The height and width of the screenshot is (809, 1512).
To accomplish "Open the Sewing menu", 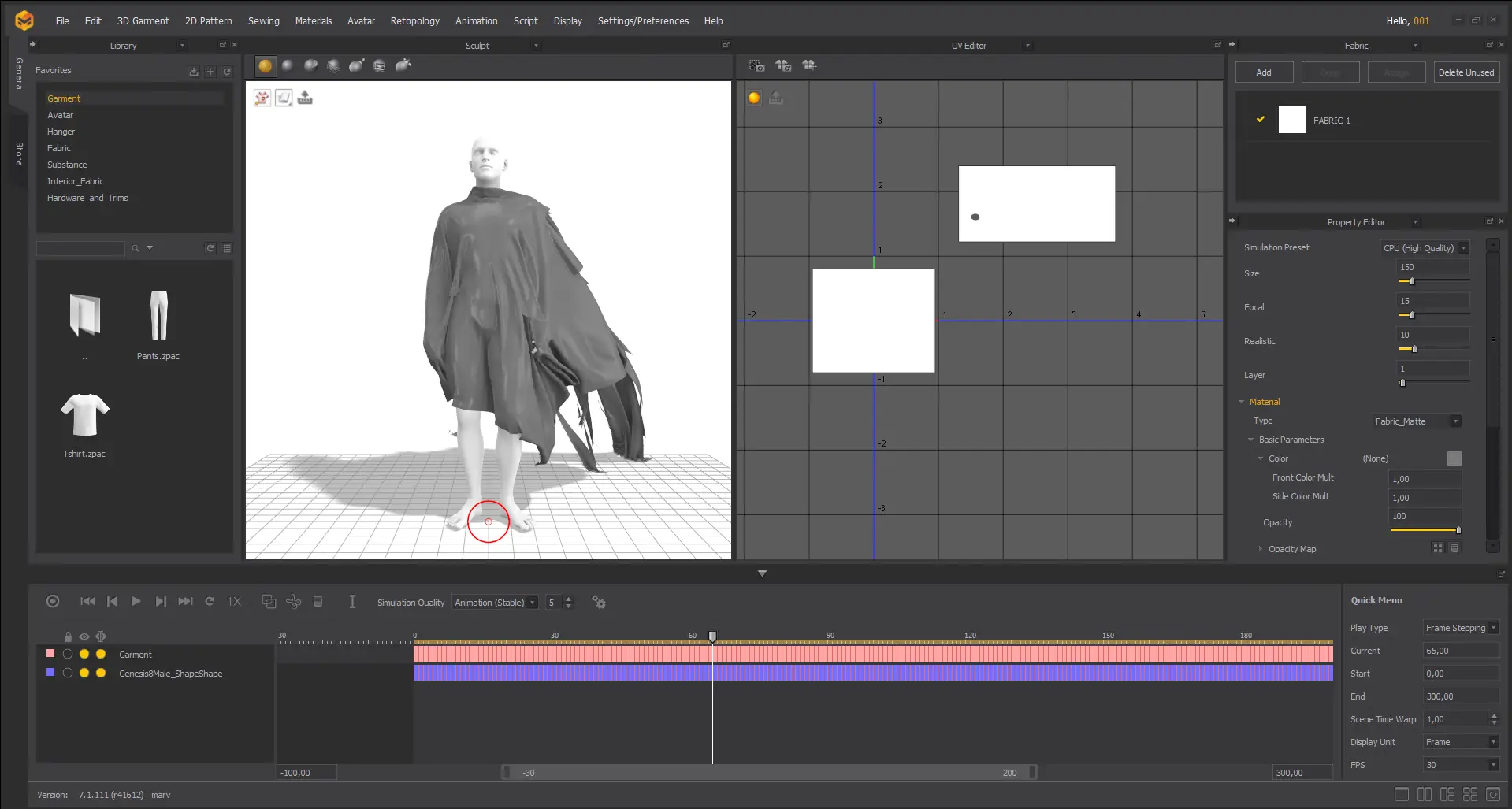I will point(263,21).
